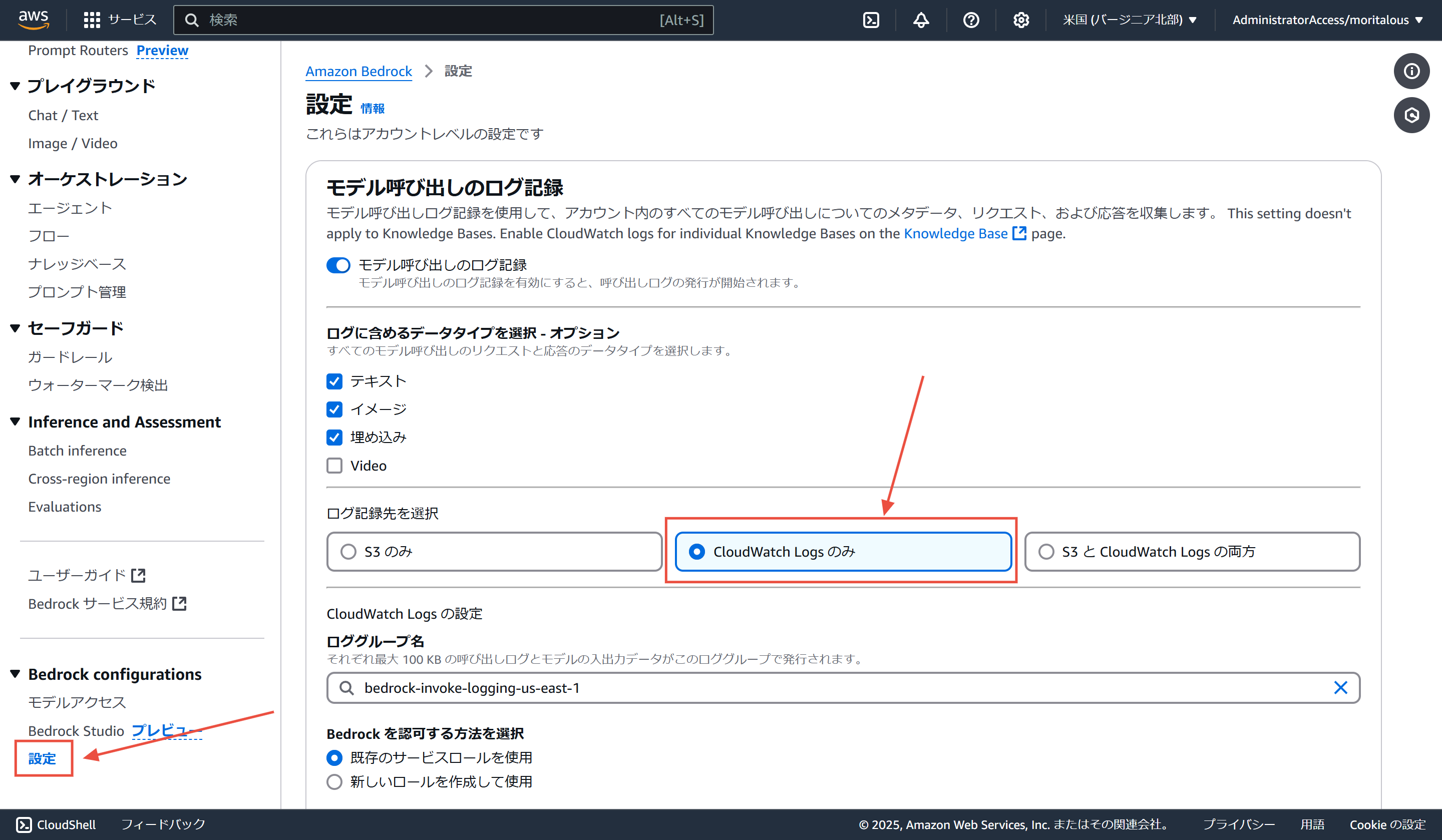
Task: Enable the Video data type checkbox
Action: [334, 466]
